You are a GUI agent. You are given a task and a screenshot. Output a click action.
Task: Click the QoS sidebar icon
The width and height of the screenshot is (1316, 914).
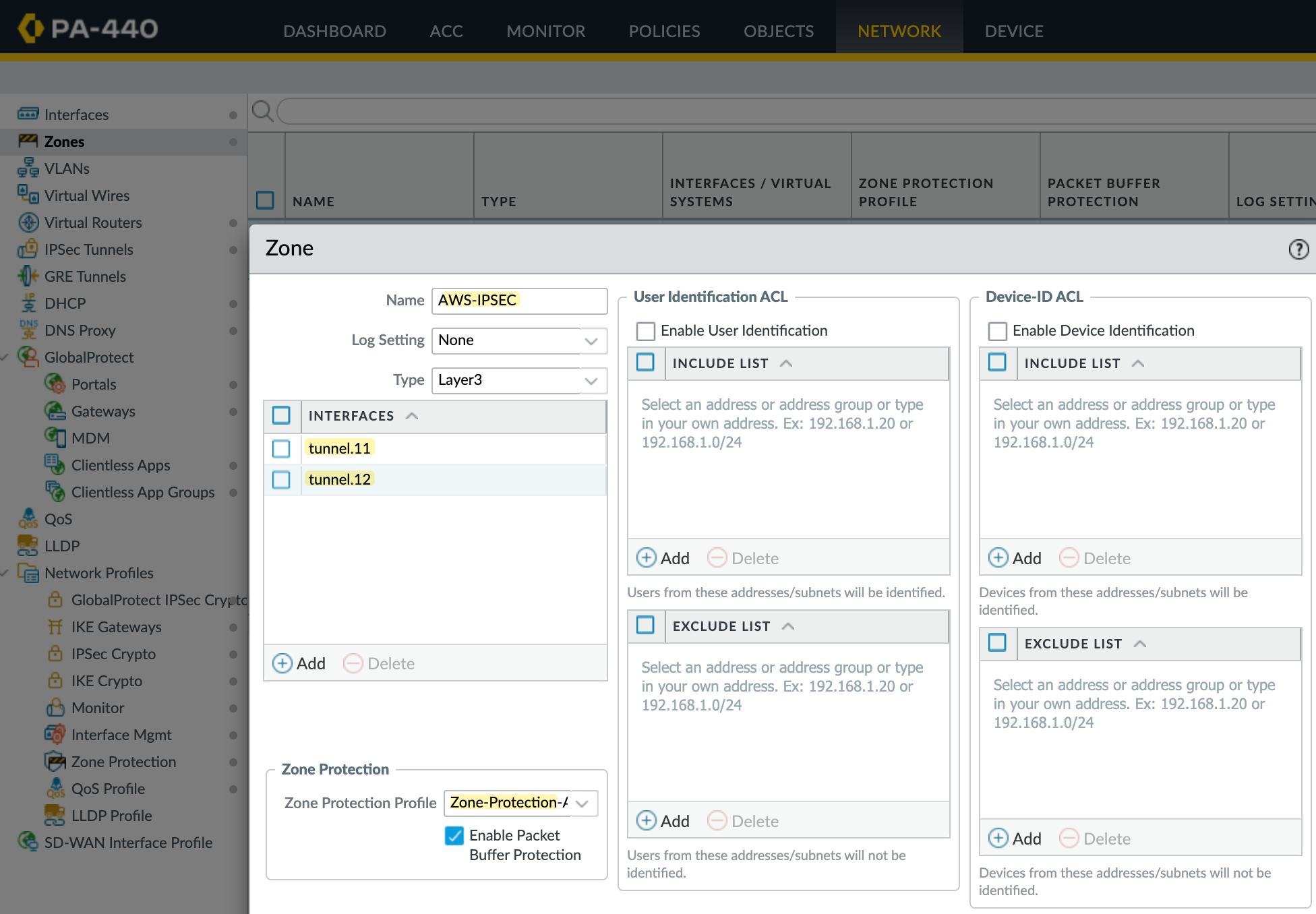tap(28, 518)
